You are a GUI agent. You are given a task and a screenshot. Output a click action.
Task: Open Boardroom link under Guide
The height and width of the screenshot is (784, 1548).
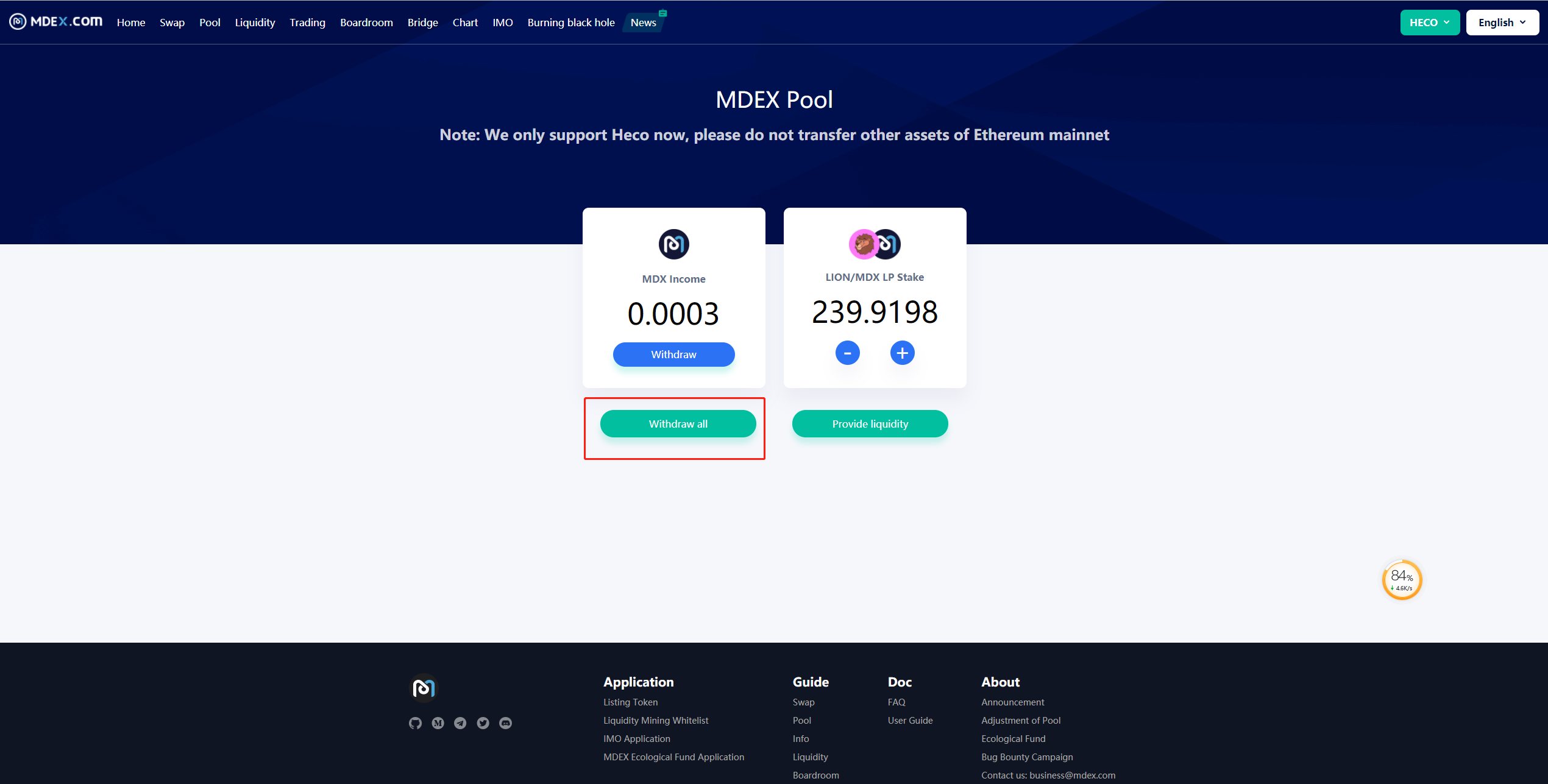click(815, 775)
